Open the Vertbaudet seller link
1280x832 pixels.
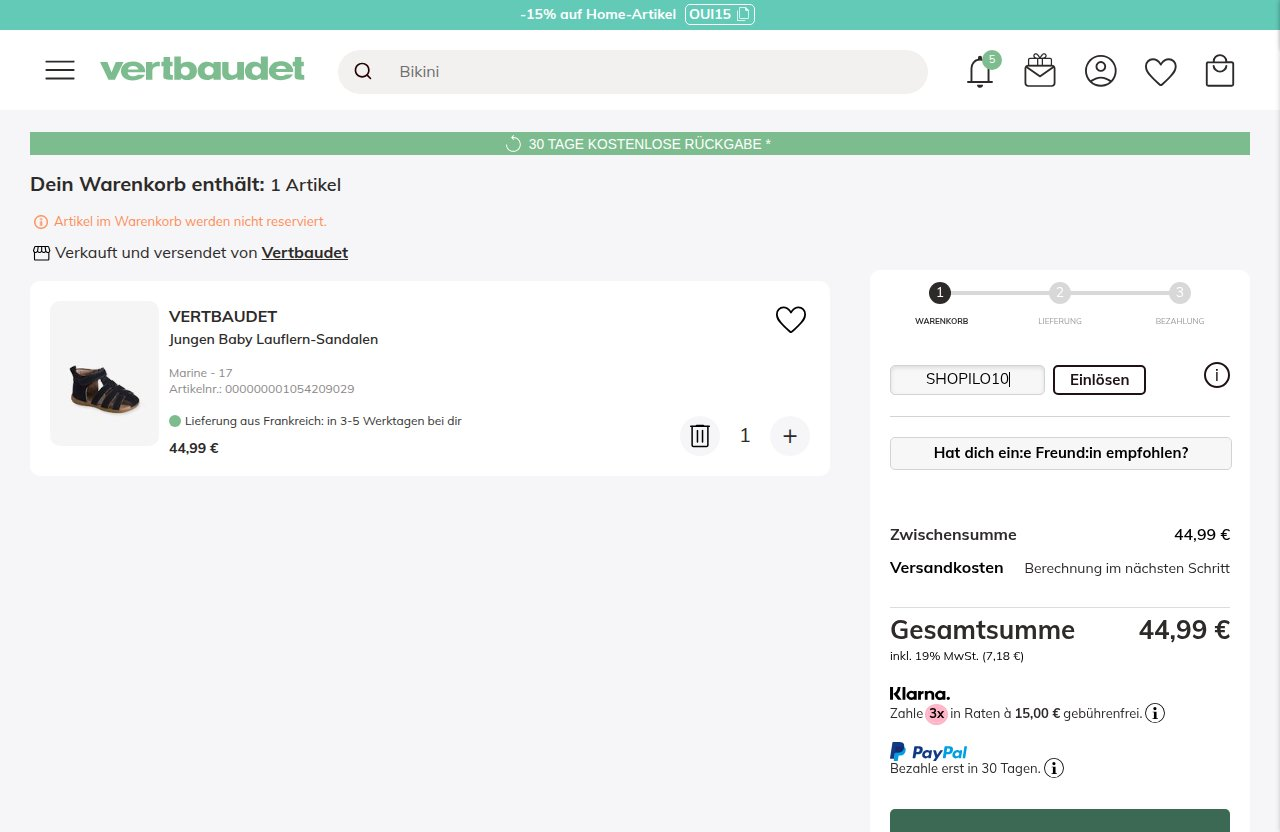[305, 253]
